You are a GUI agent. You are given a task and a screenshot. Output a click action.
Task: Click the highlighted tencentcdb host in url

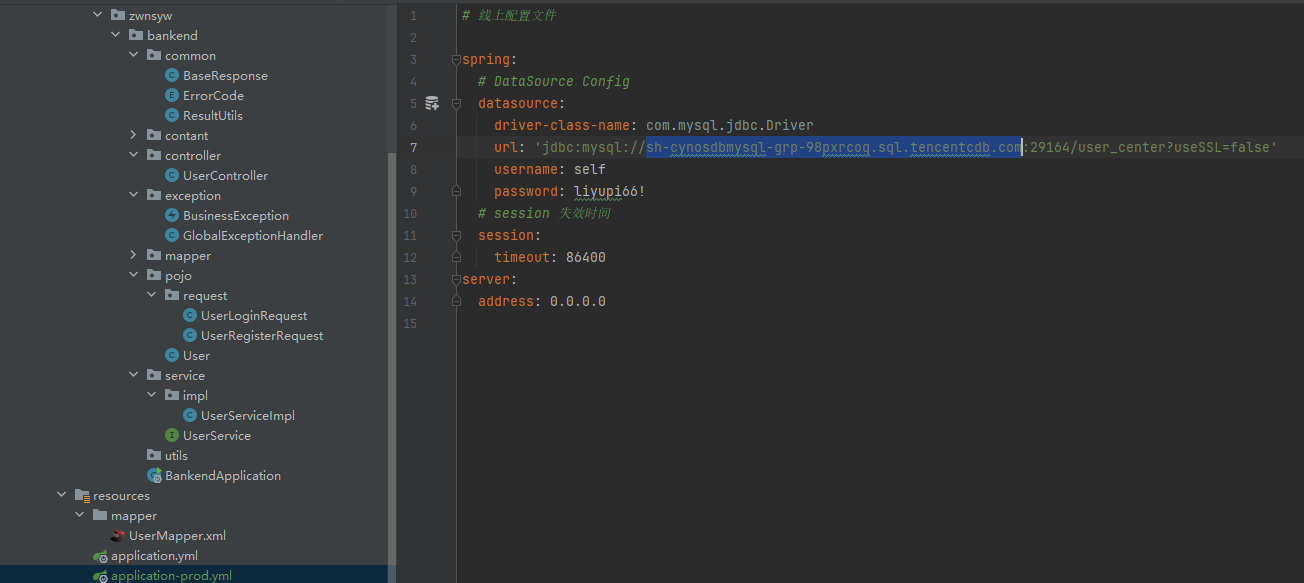(834, 147)
